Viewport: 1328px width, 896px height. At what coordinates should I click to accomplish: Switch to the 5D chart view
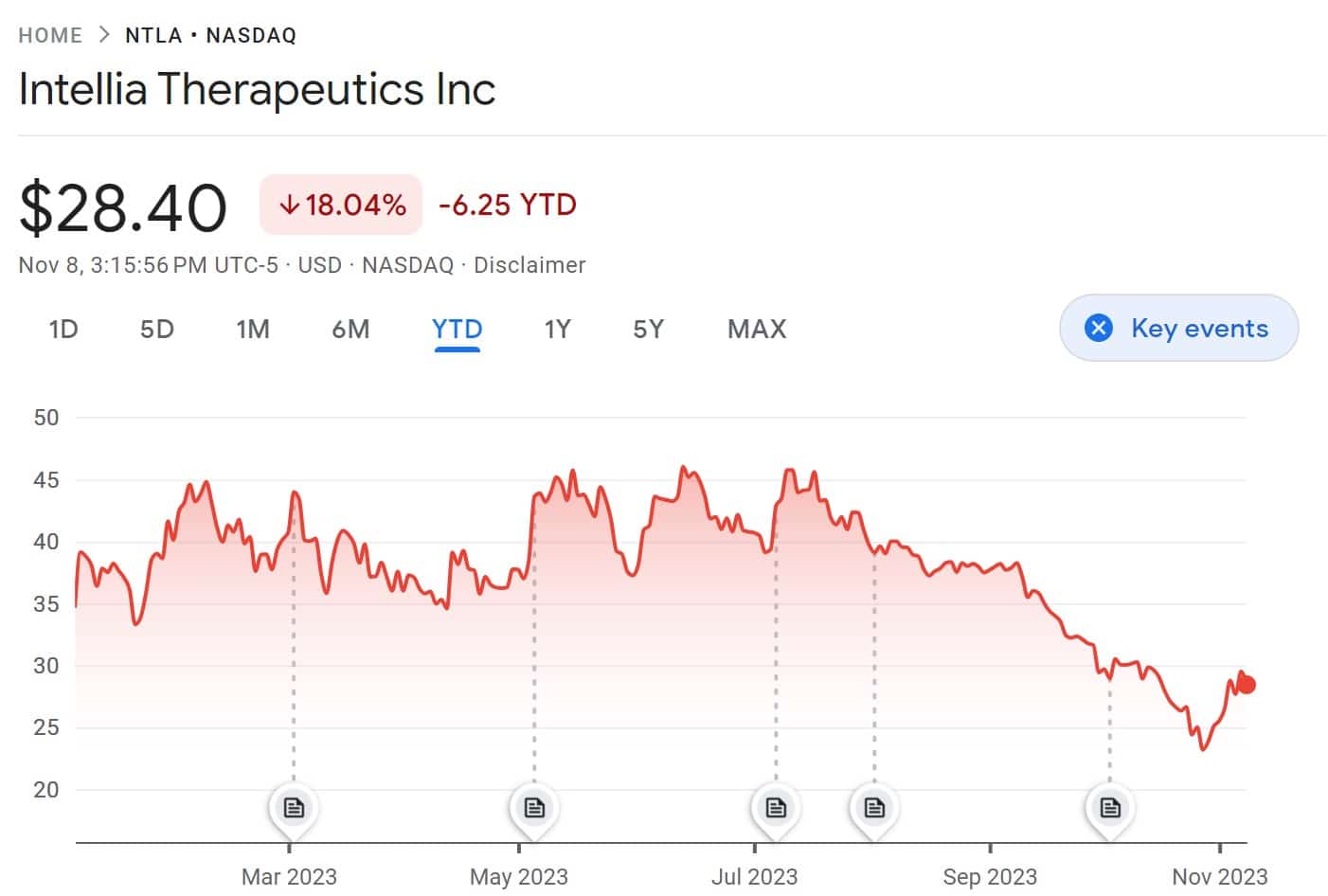pyautogui.click(x=156, y=329)
